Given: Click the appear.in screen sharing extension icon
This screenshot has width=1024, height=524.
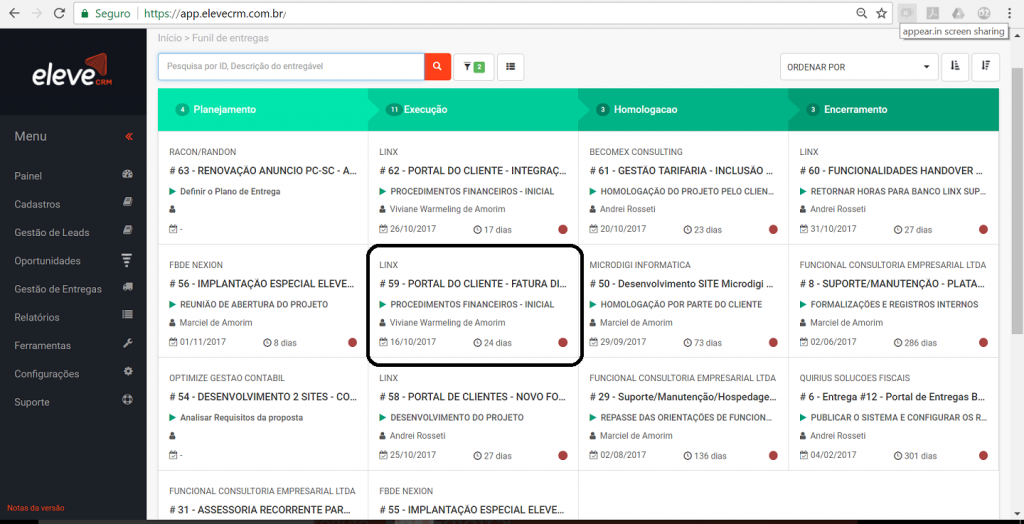Looking at the screenshot, I should coord(905,13).
